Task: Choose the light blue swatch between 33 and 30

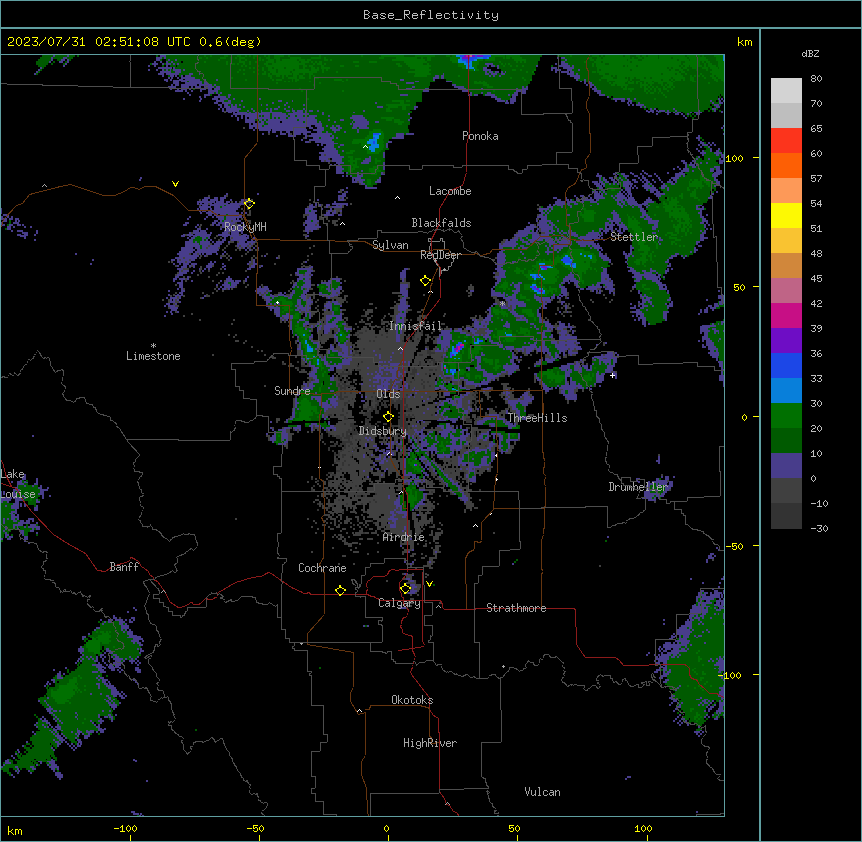Action: coord(786,391)
